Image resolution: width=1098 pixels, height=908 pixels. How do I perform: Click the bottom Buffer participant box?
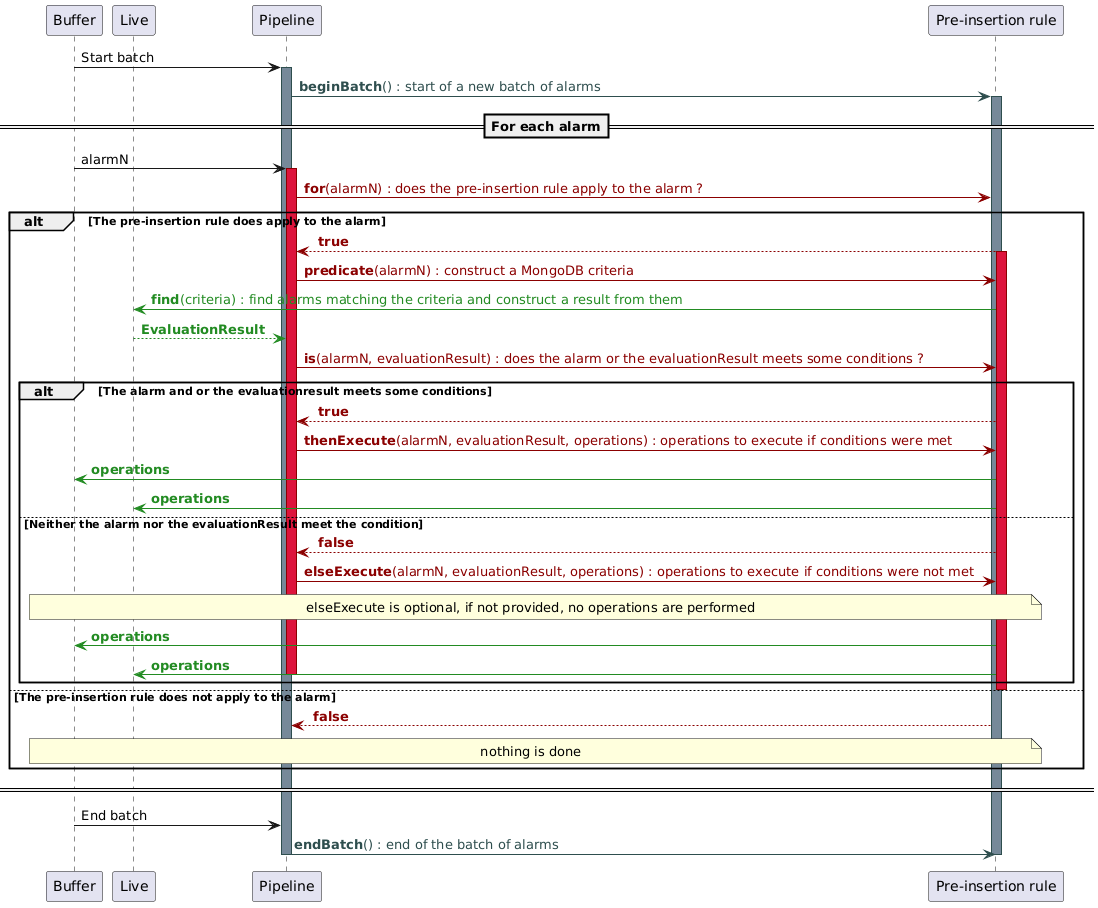(x=74, y=886)
